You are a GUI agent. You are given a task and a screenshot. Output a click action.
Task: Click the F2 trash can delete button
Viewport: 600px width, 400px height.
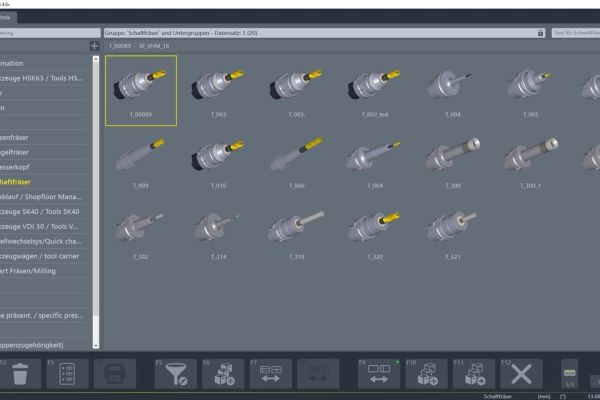pyautogui.click(x=20, y=374)
